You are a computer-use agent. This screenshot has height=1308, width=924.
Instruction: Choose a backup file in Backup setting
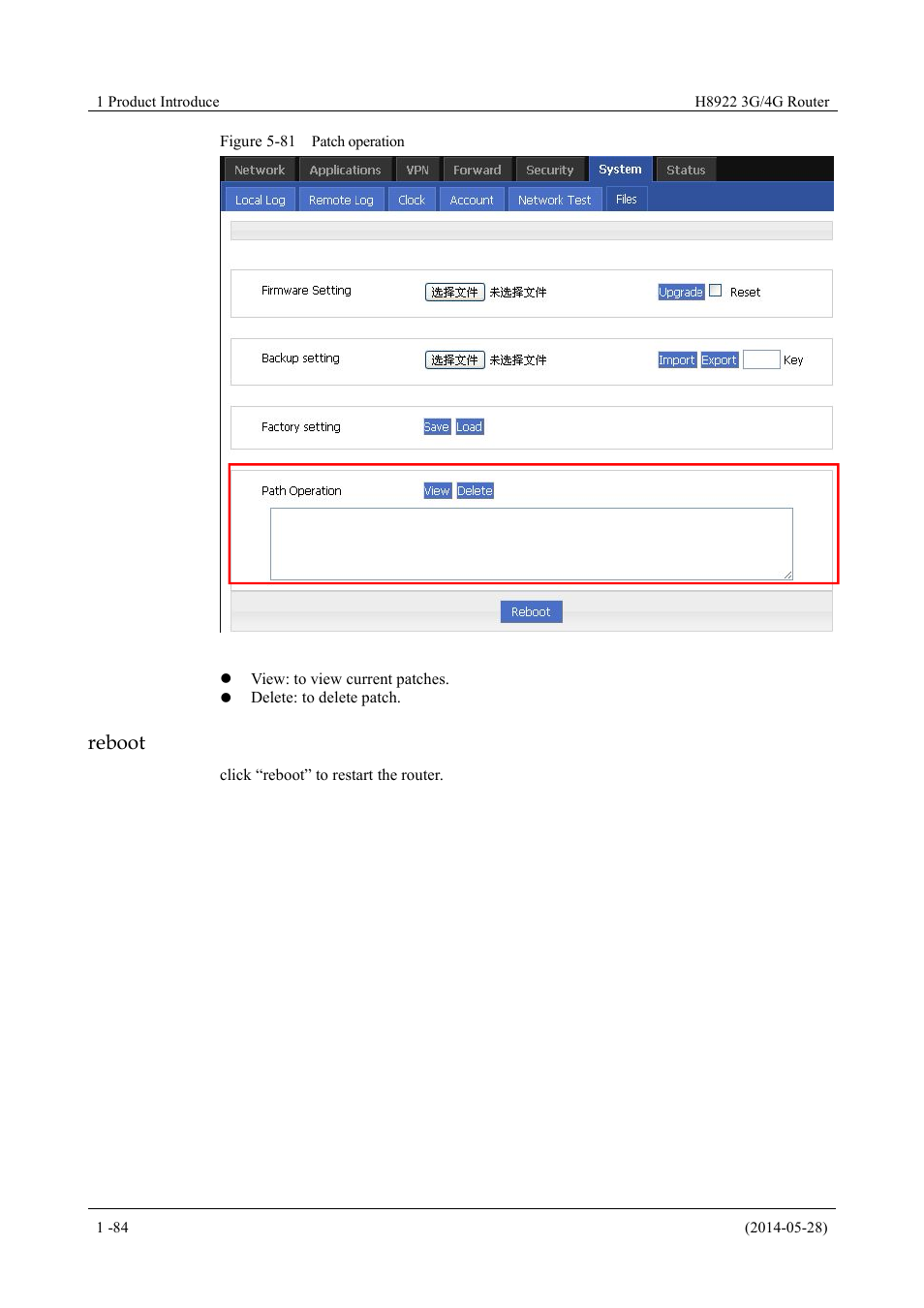(x=454, y=359)
